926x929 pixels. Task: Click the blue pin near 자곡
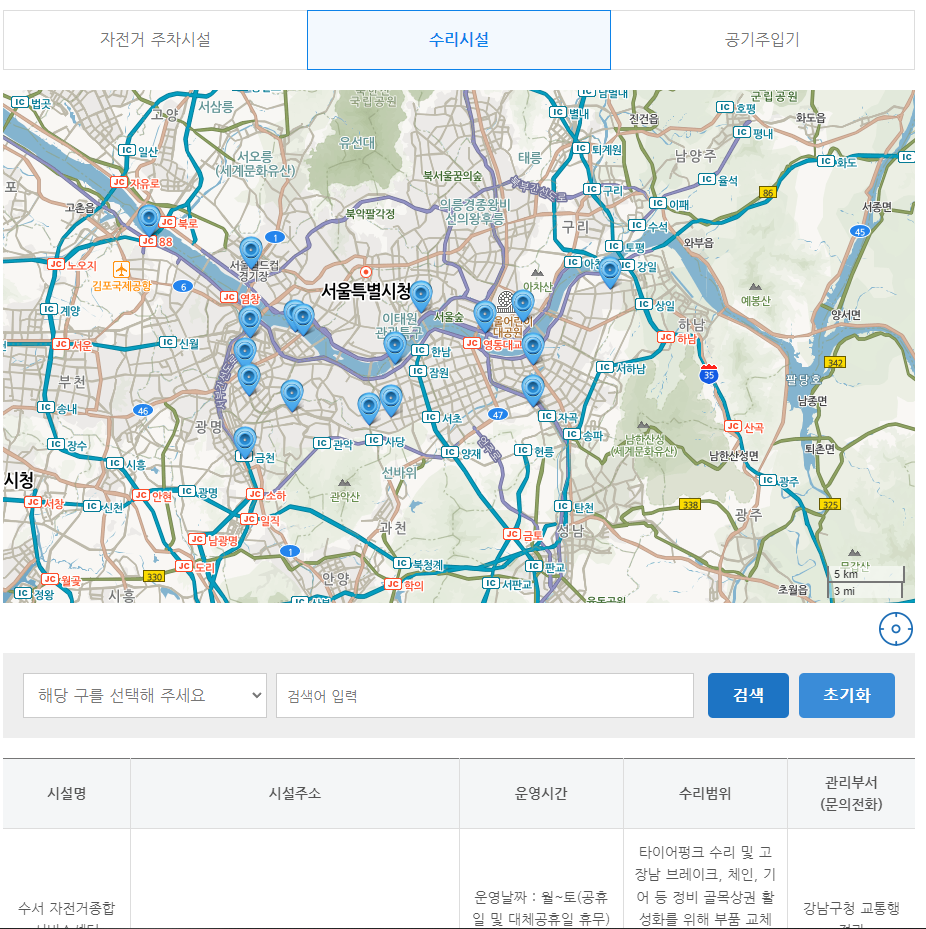click(533, 386)
